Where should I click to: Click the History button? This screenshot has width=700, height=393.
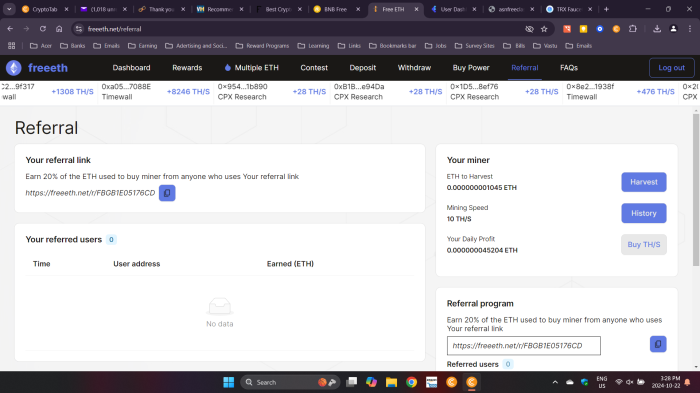644,213
